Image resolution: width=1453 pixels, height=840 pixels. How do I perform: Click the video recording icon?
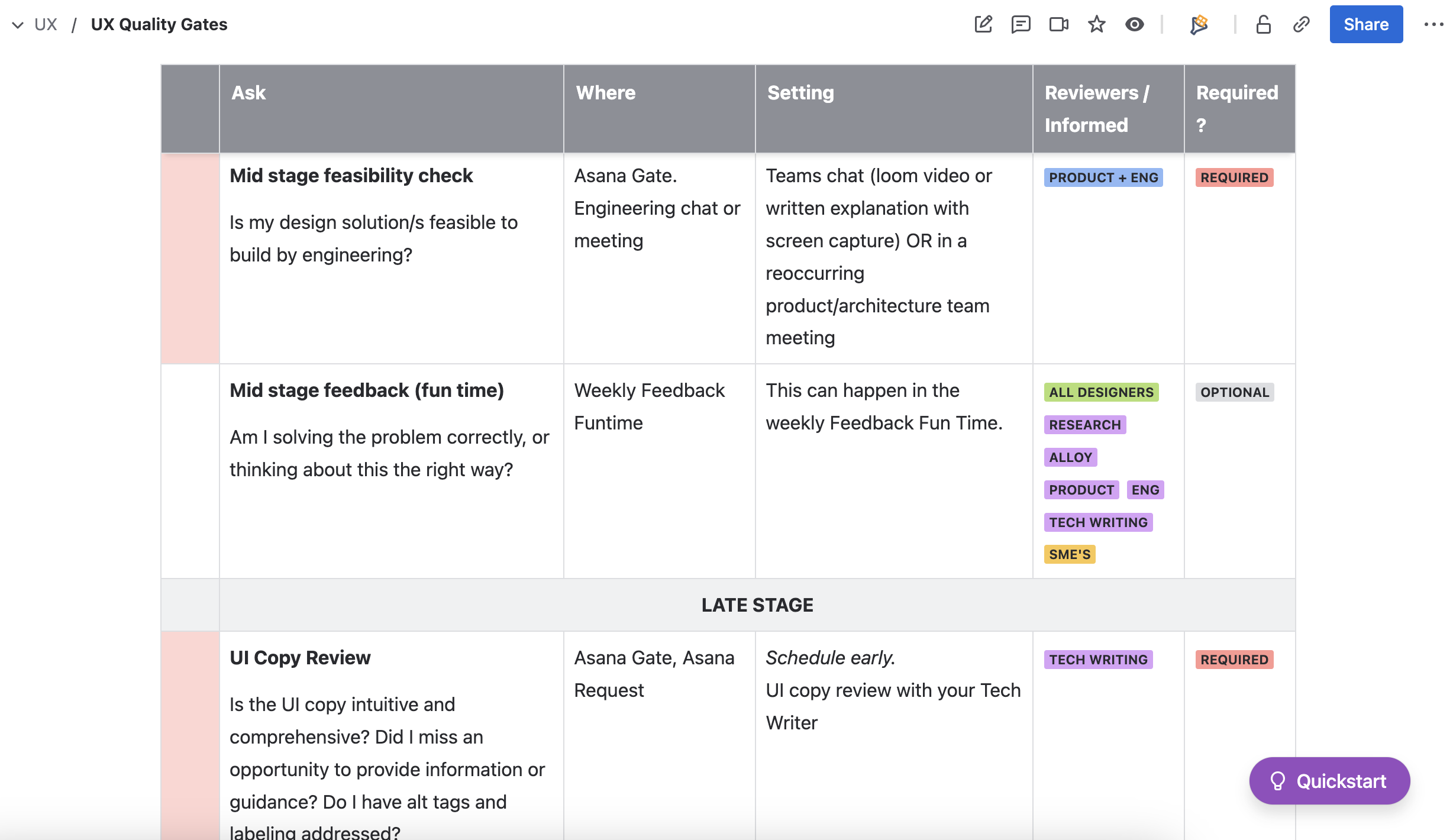pos(1058,24)
